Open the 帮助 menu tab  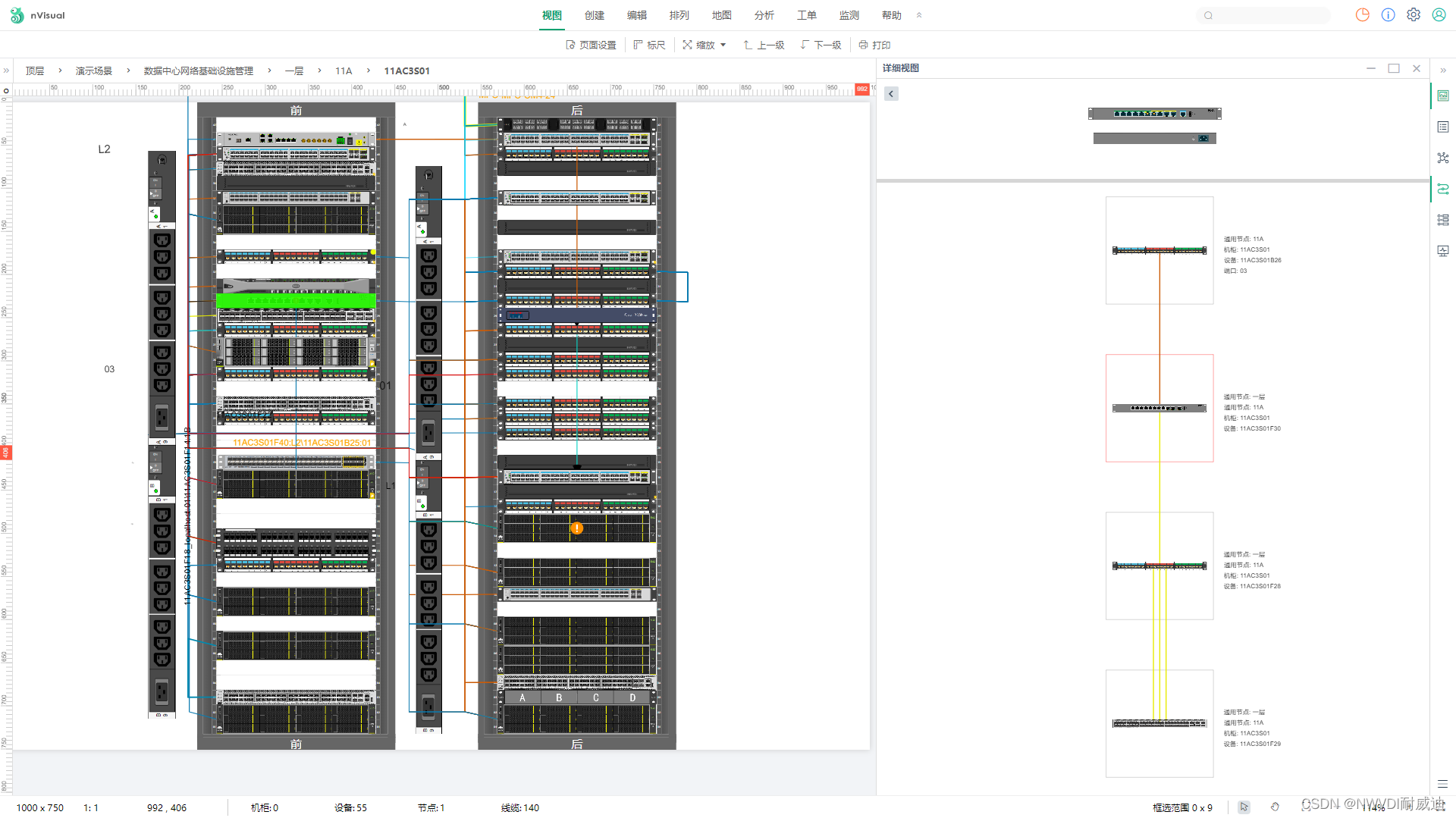892,15
